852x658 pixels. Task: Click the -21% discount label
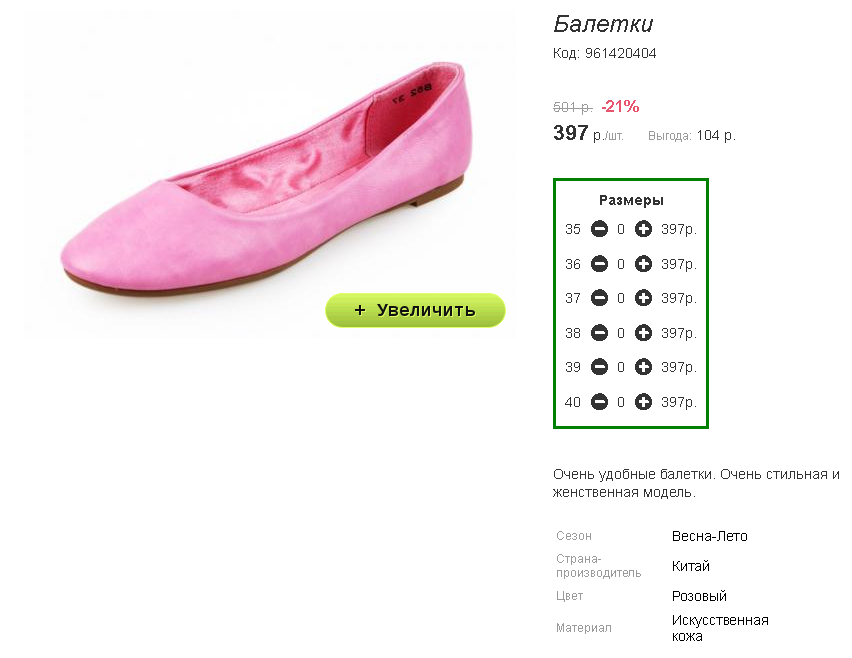click(x=620, y=106)
